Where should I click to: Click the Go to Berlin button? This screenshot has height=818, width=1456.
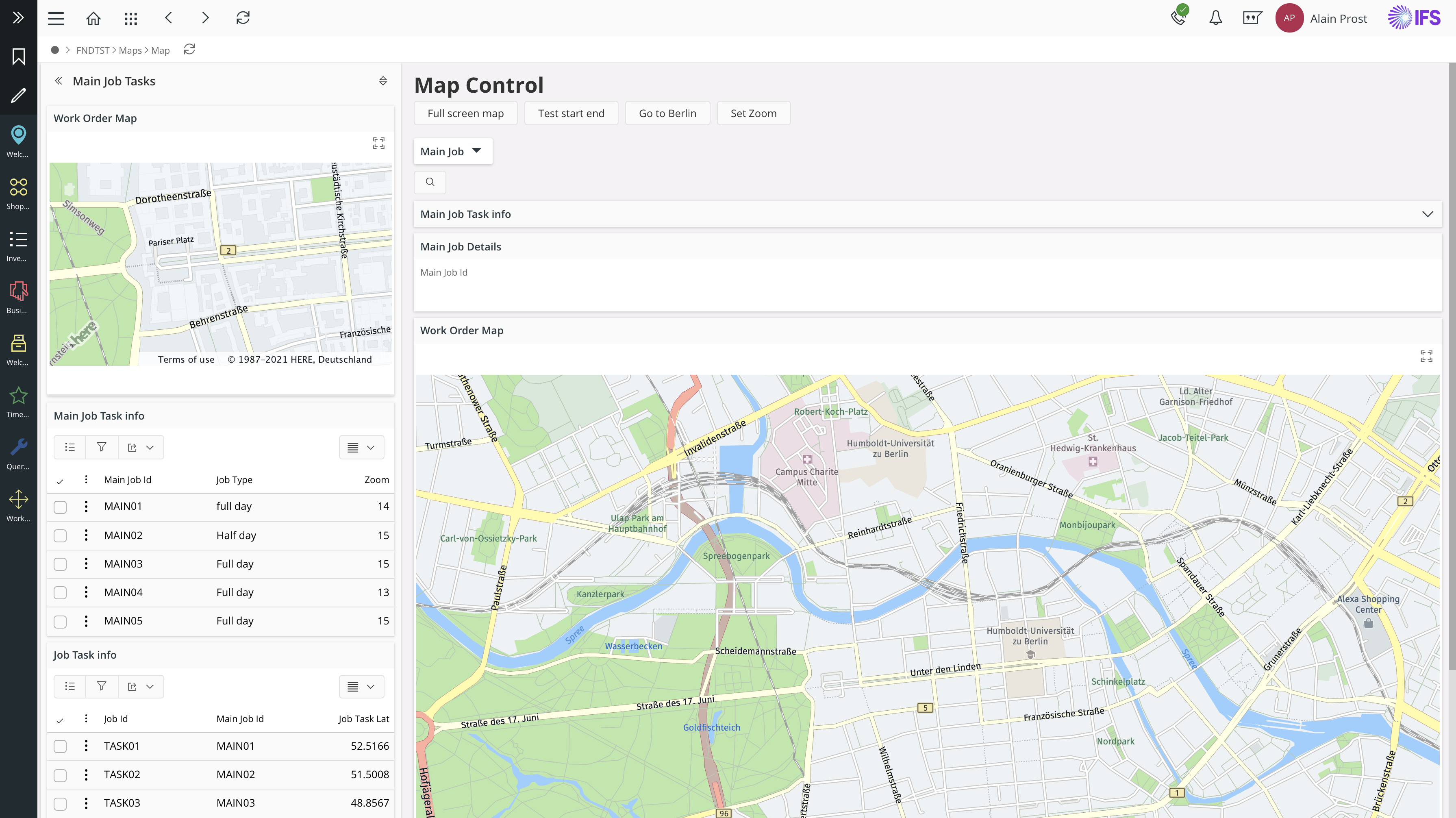667,113
